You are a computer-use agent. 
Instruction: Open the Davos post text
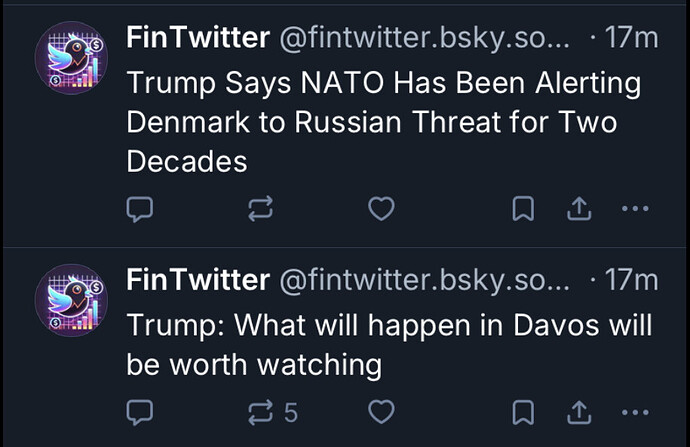click(388, 345)
